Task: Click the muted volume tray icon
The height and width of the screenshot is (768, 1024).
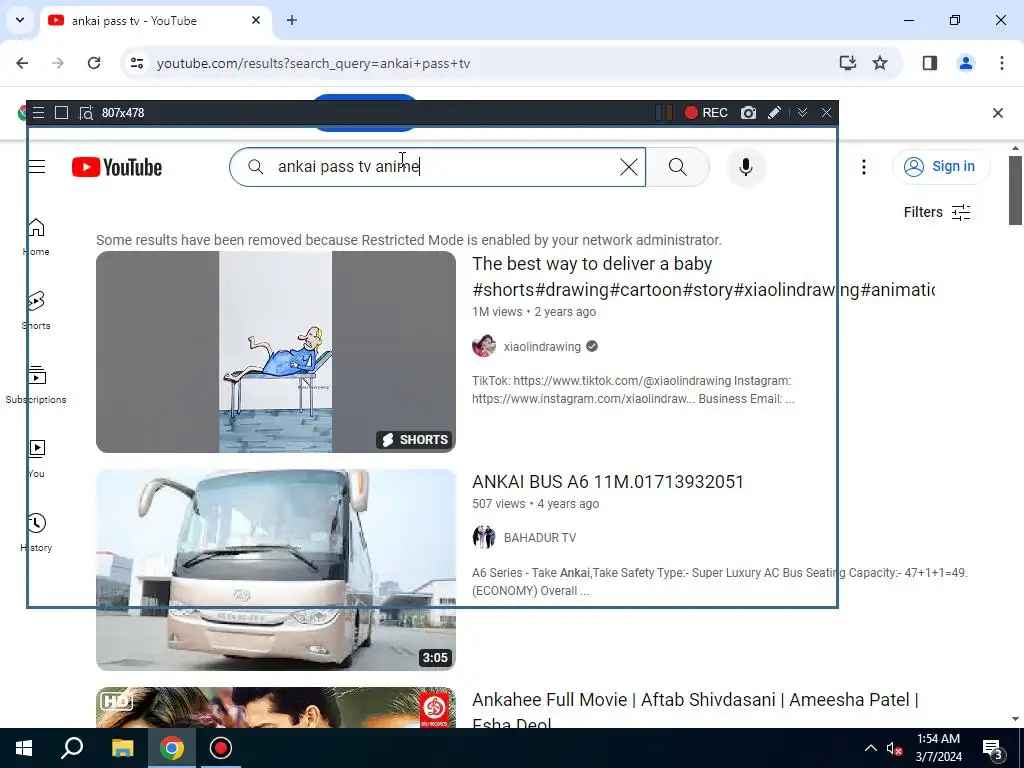Action: pyautogui.click(x=895, y=748)
